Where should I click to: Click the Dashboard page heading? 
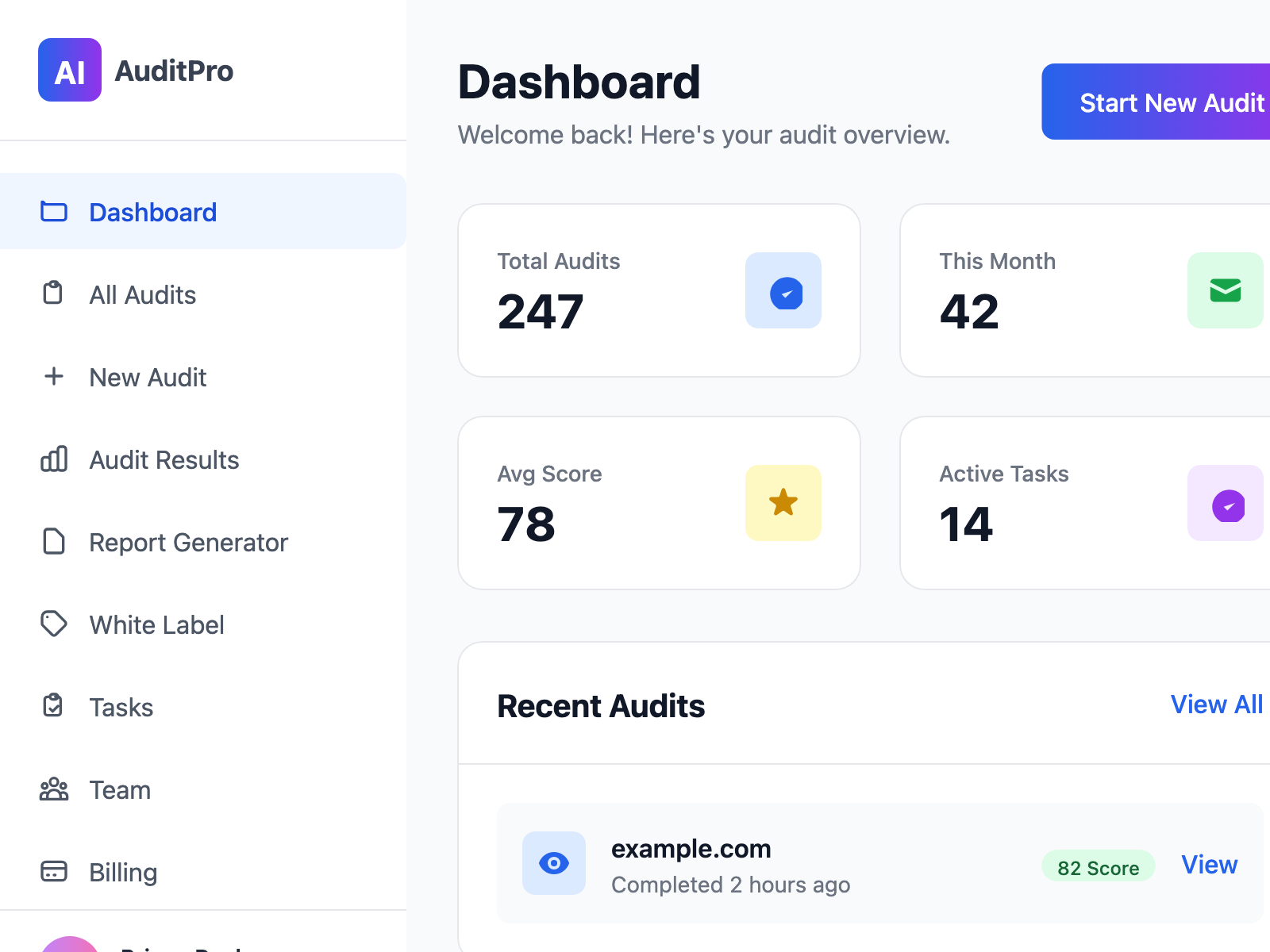579,83
